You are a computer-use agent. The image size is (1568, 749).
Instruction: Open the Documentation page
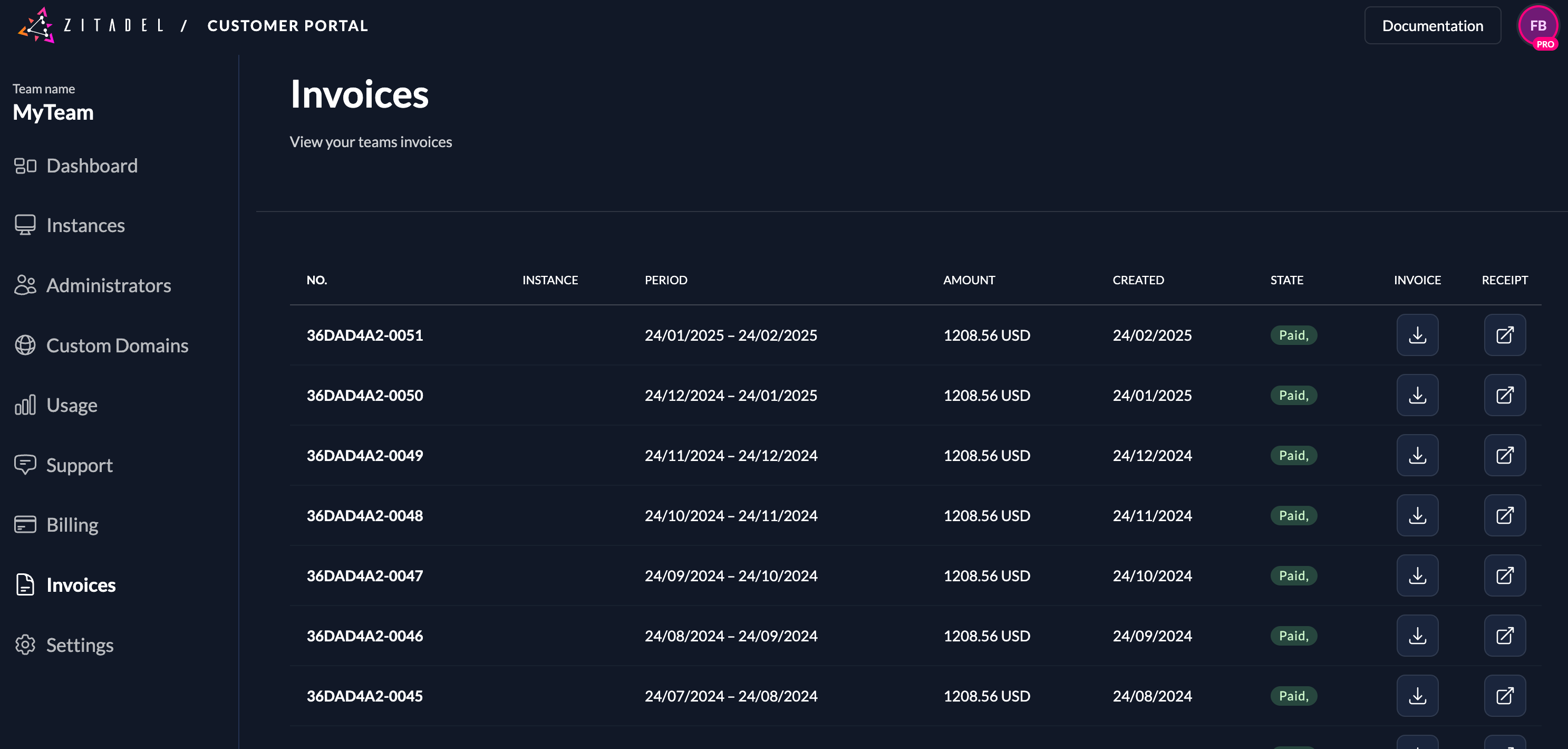pyautogui.click(x=1431, y=25)
